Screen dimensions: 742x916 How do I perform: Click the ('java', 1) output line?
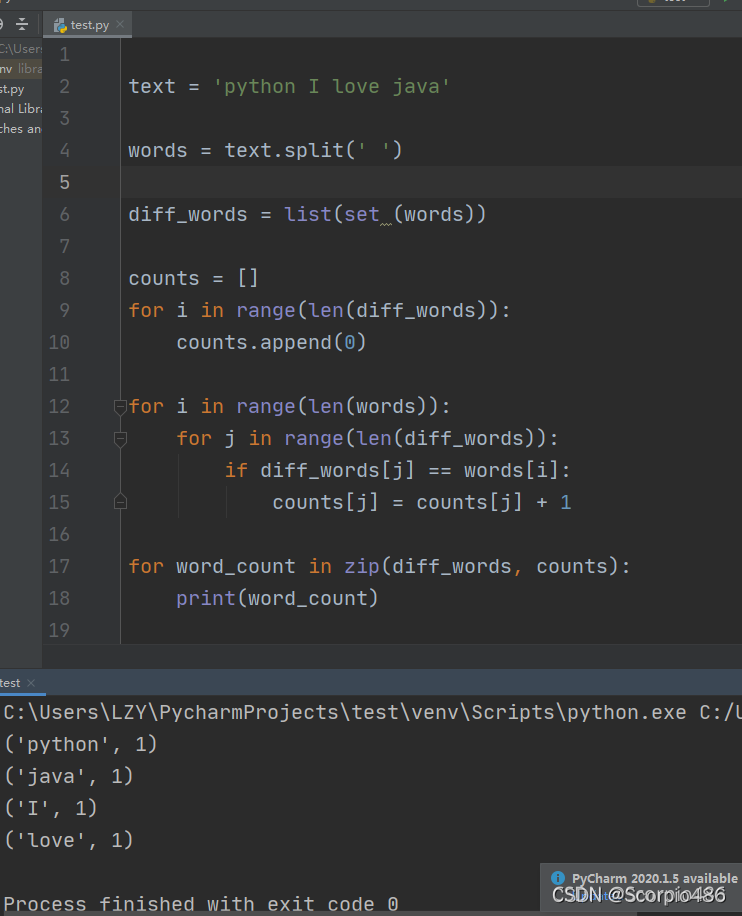69,776
